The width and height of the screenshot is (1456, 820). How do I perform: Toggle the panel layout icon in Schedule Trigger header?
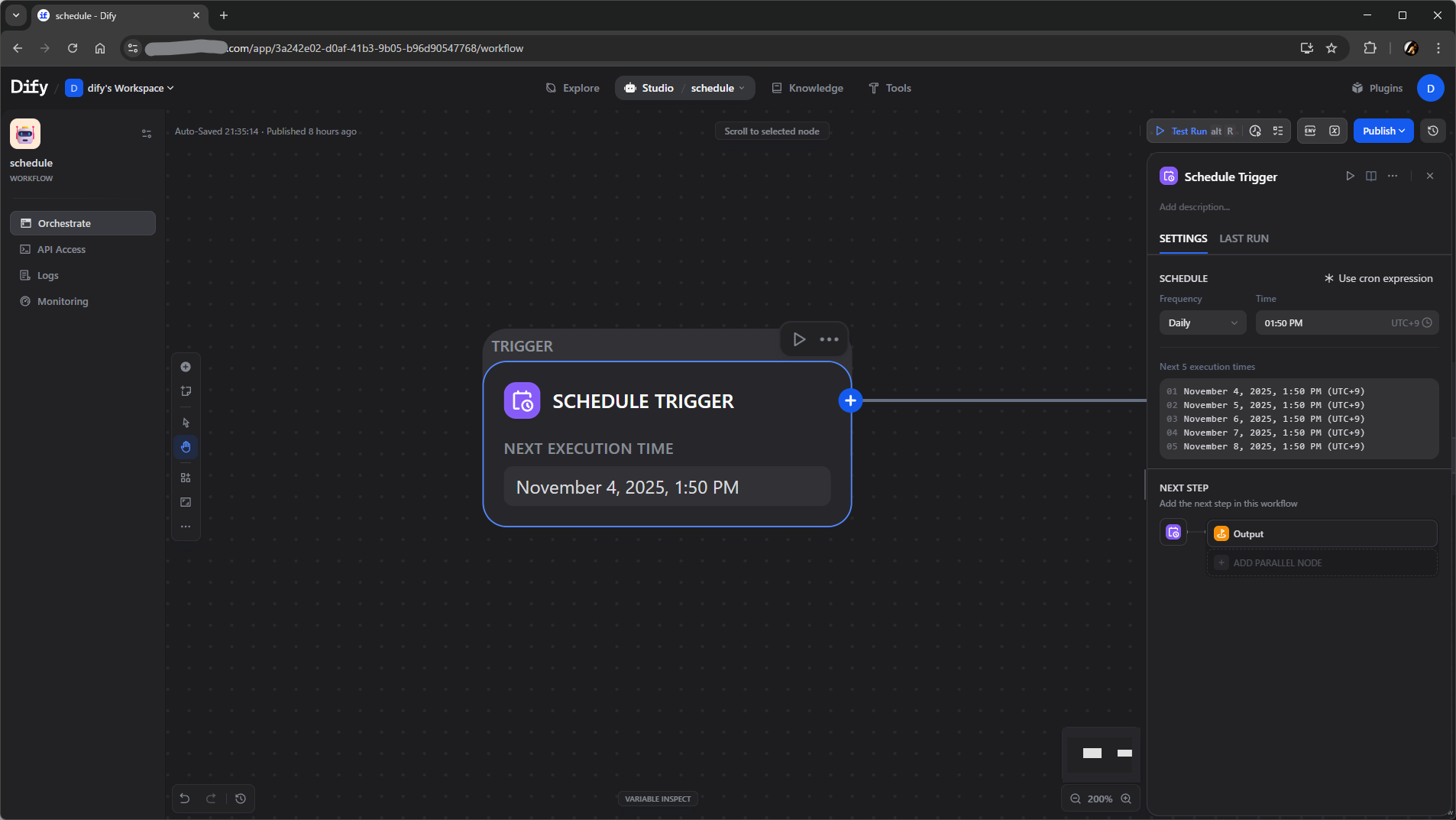(1371, 177)
